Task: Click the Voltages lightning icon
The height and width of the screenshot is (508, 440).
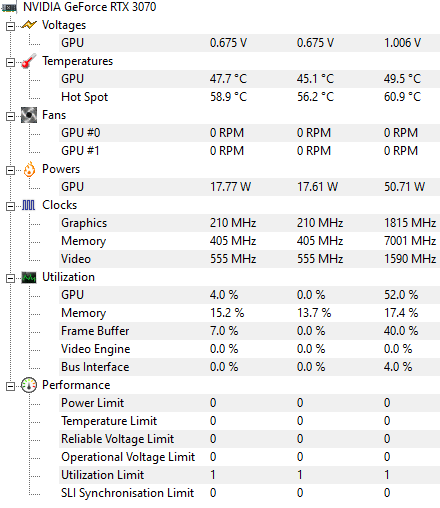Action: tap(29, 25)
